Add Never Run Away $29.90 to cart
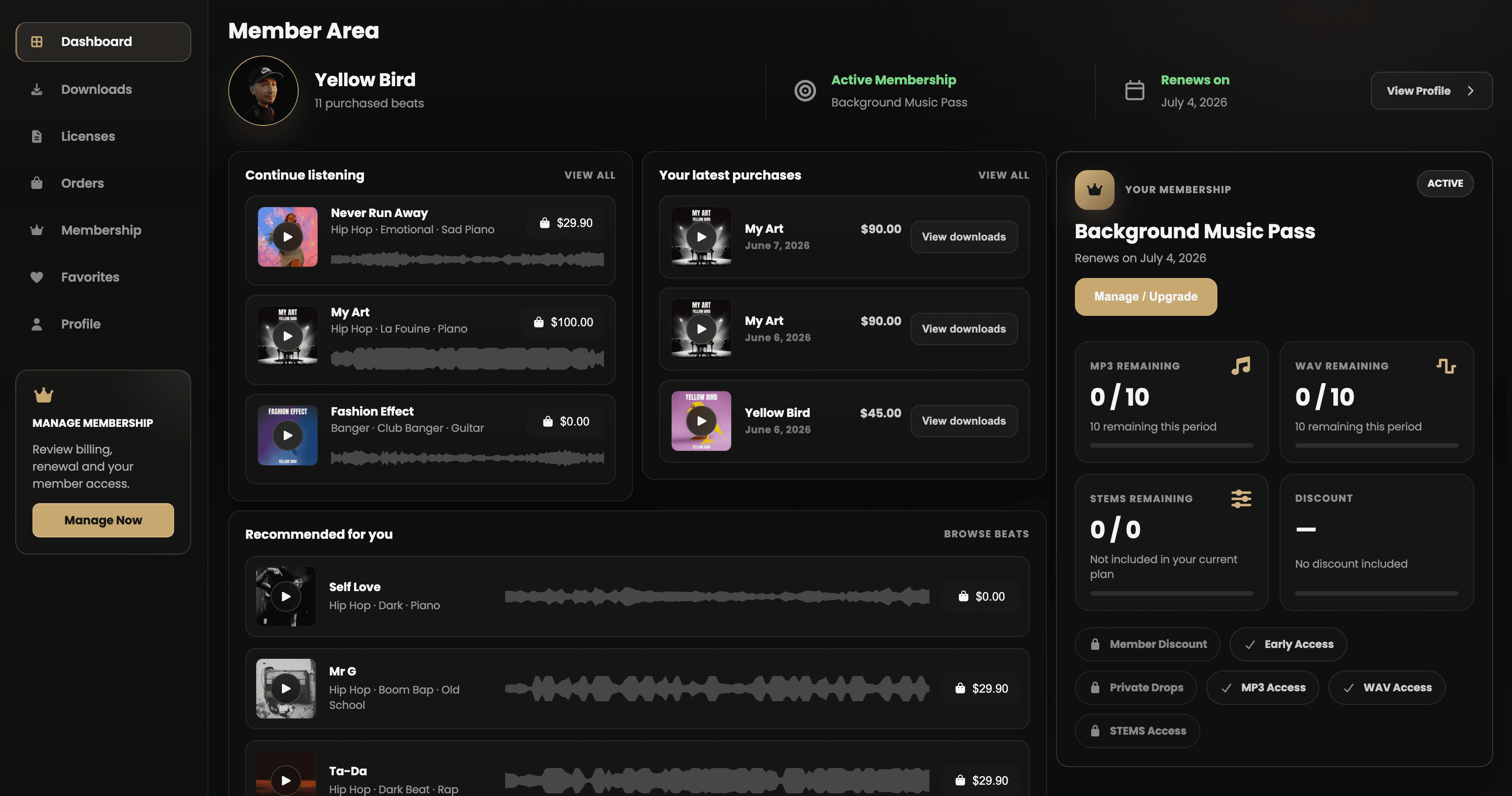 click(x=565, y=223)
